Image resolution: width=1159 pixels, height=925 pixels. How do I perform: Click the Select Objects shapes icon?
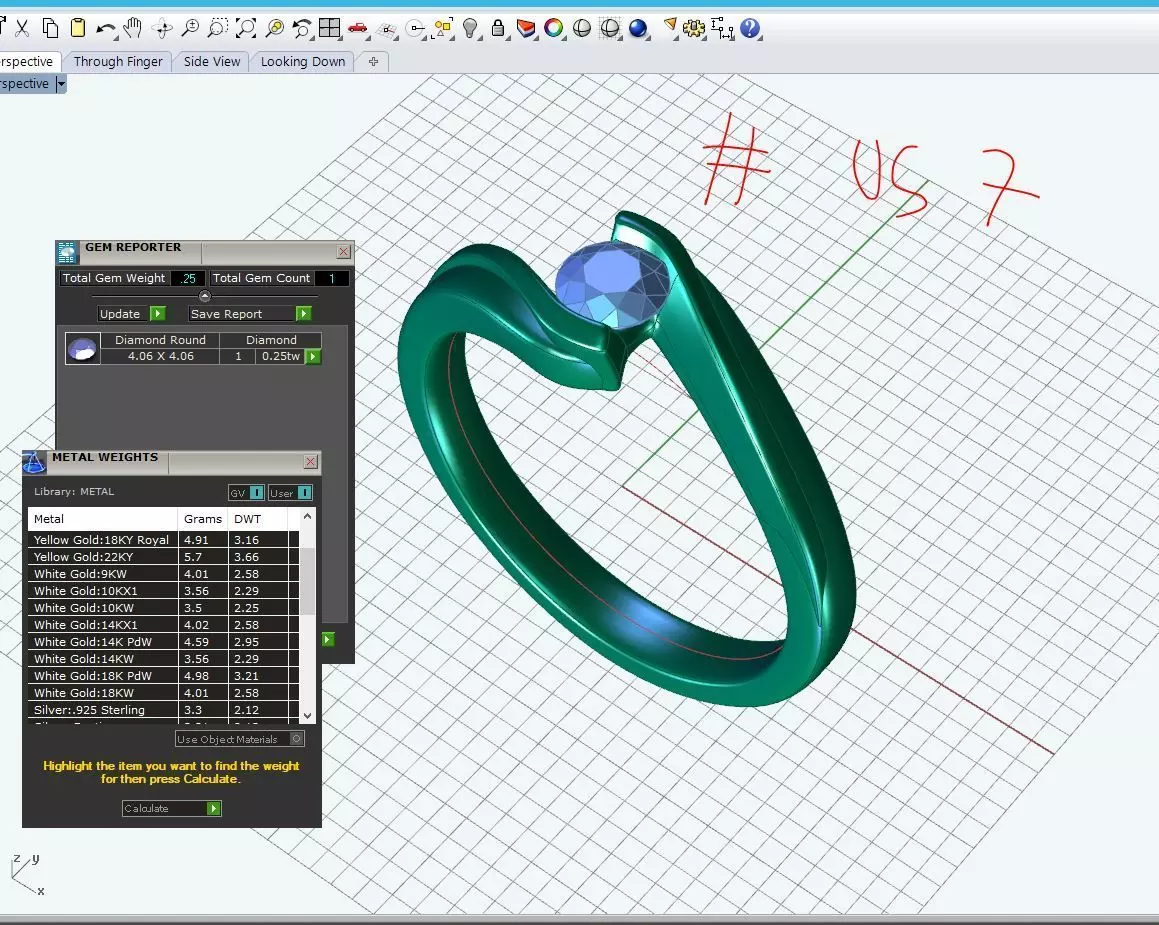pyautogui.click(x=443, y=28)
